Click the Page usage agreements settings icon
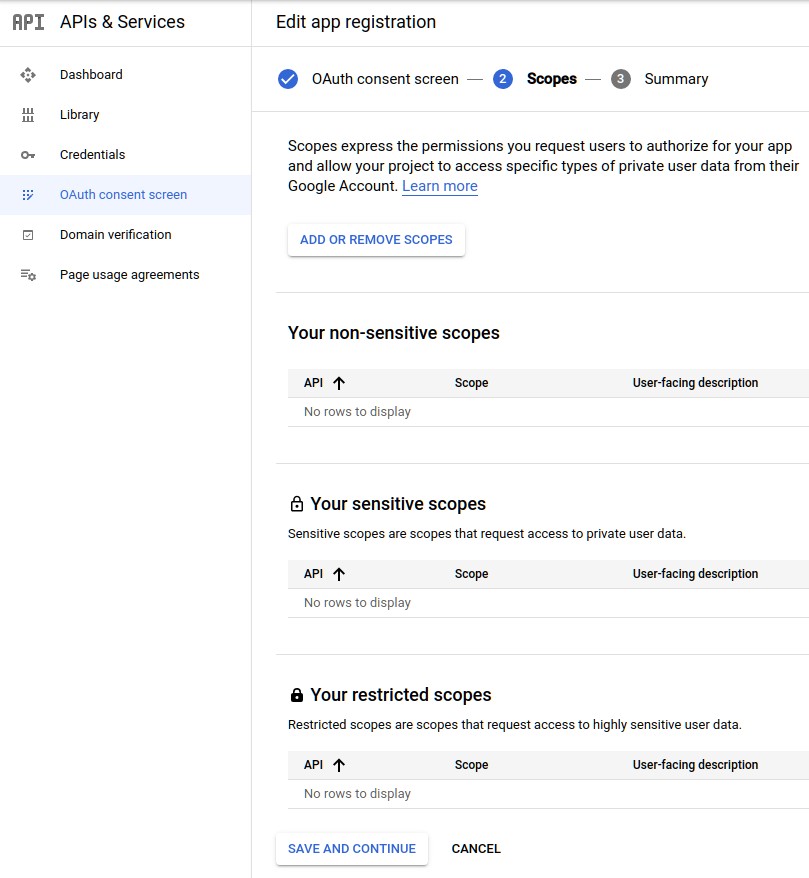809x878 pixels. tap(28, 275)
